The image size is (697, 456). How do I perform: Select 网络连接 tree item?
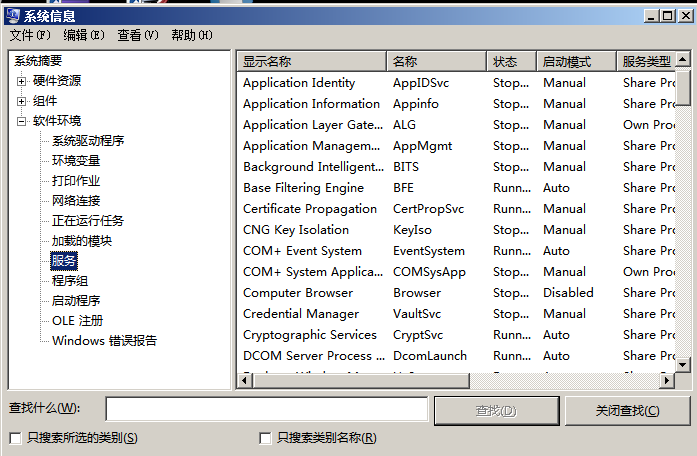pyautogui.click(x=76, y=201)
